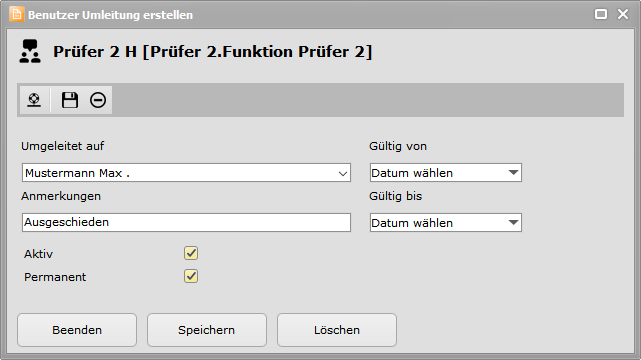The width and height of the screenshot is (641, 360).
Task: Click the minus-circle delete icon
Action: coord(98,100)
